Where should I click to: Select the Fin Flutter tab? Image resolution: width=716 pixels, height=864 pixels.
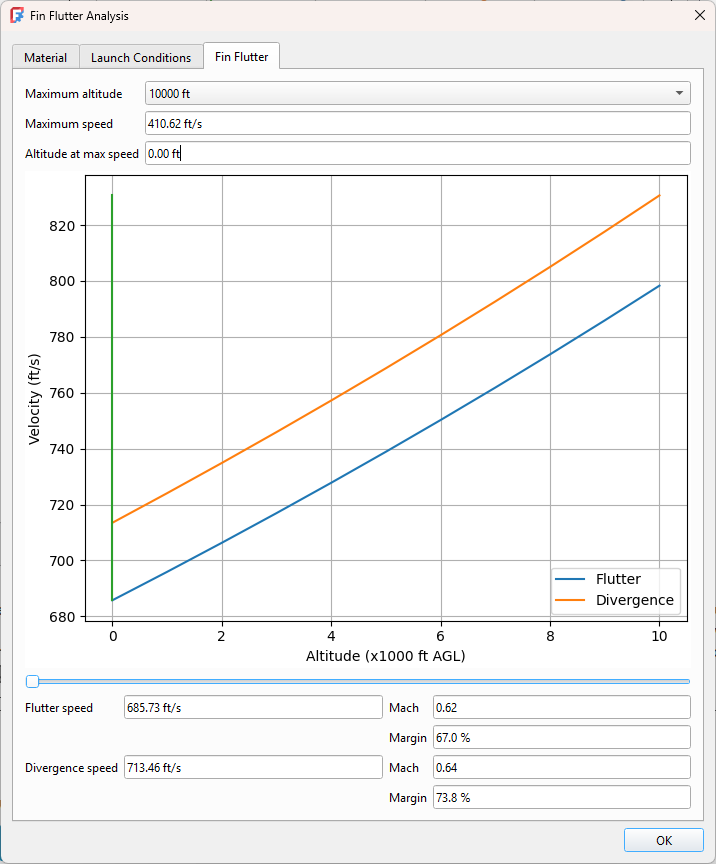(241, 57)
